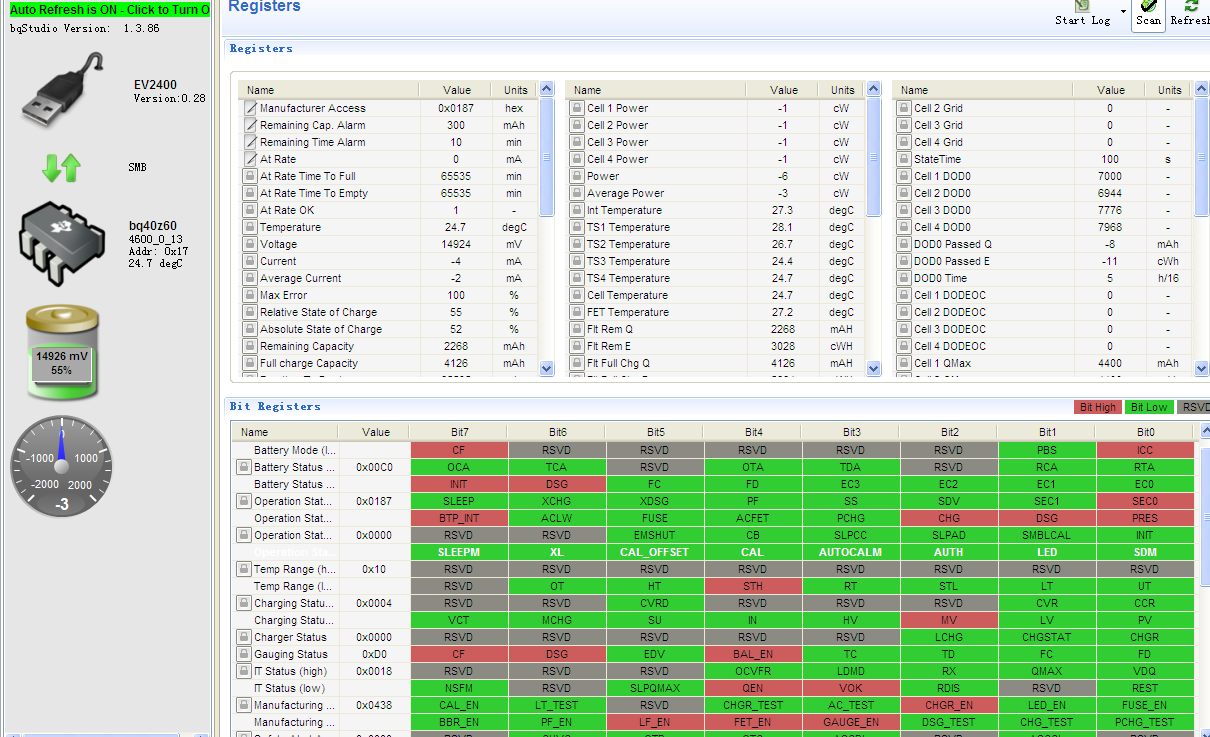The width and height of the screenshot is (1210, 737).
Task: Click the Bit7 column header
Action: click(x=459, y=432)
